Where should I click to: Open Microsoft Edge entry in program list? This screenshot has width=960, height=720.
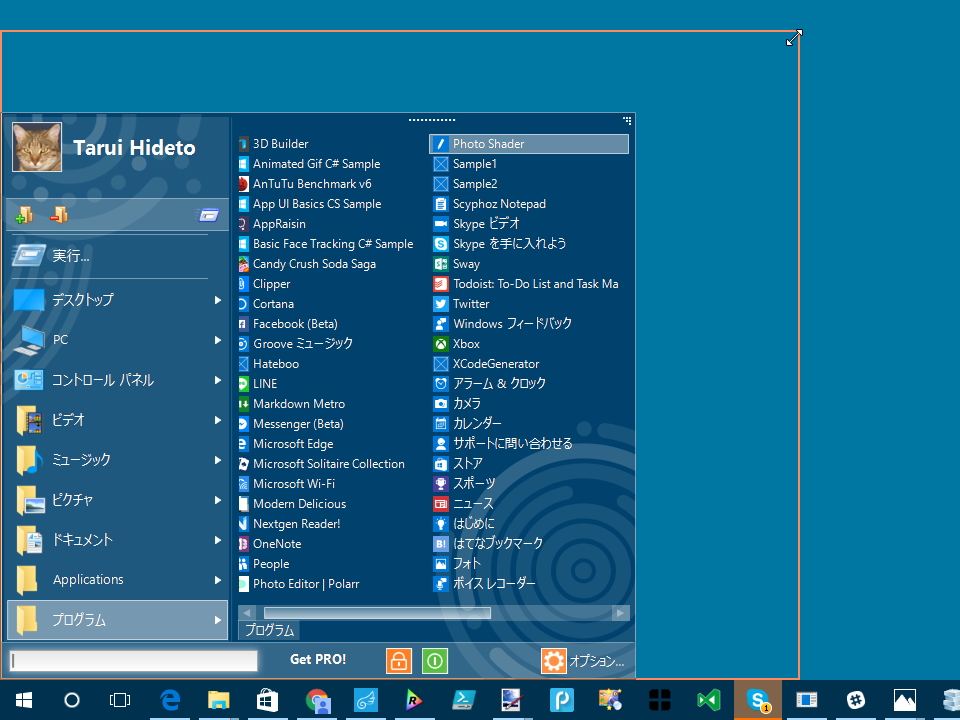point(286,444)
